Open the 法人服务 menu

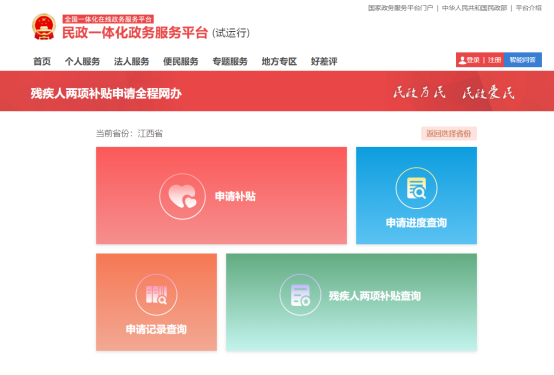coord(131,61)
